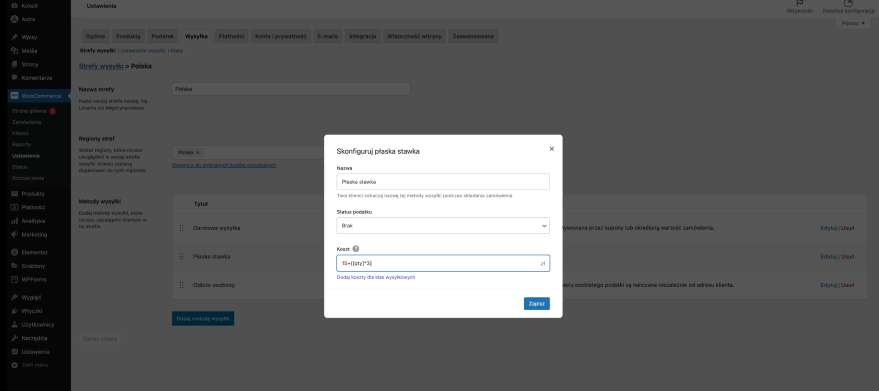The width and height of the screenshot is (879, 391).
Task: Click the Produkty sidebar icon
Action: click(15, 194)
